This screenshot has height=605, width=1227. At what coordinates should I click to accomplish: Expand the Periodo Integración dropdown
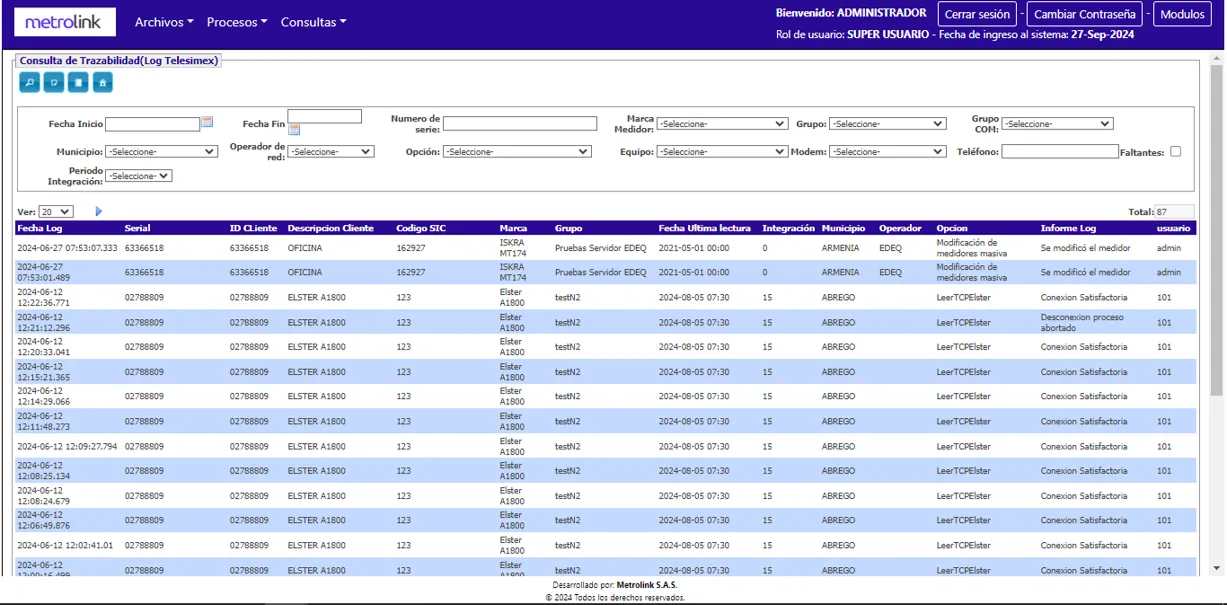[x=138, y=176]
